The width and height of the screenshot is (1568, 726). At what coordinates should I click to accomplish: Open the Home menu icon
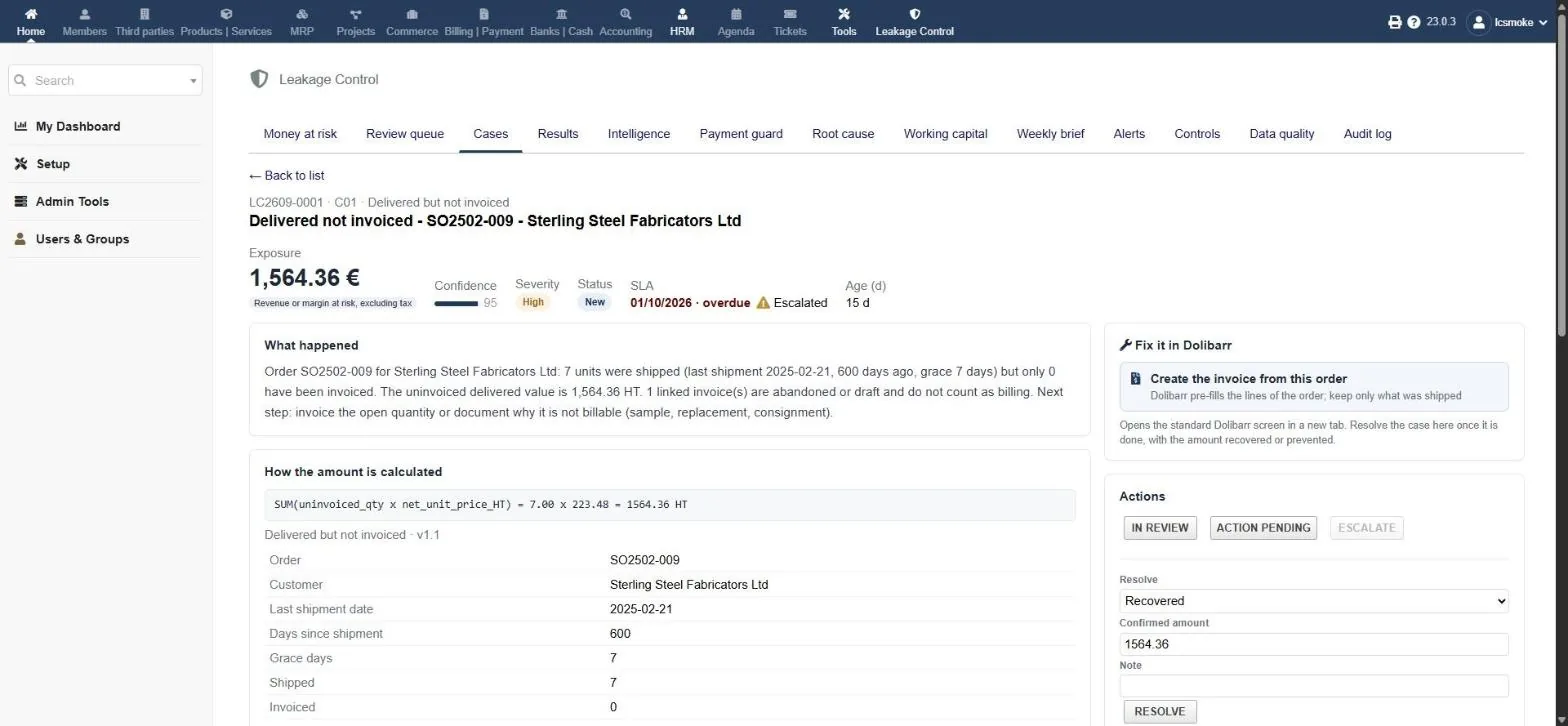coord(31,14)
